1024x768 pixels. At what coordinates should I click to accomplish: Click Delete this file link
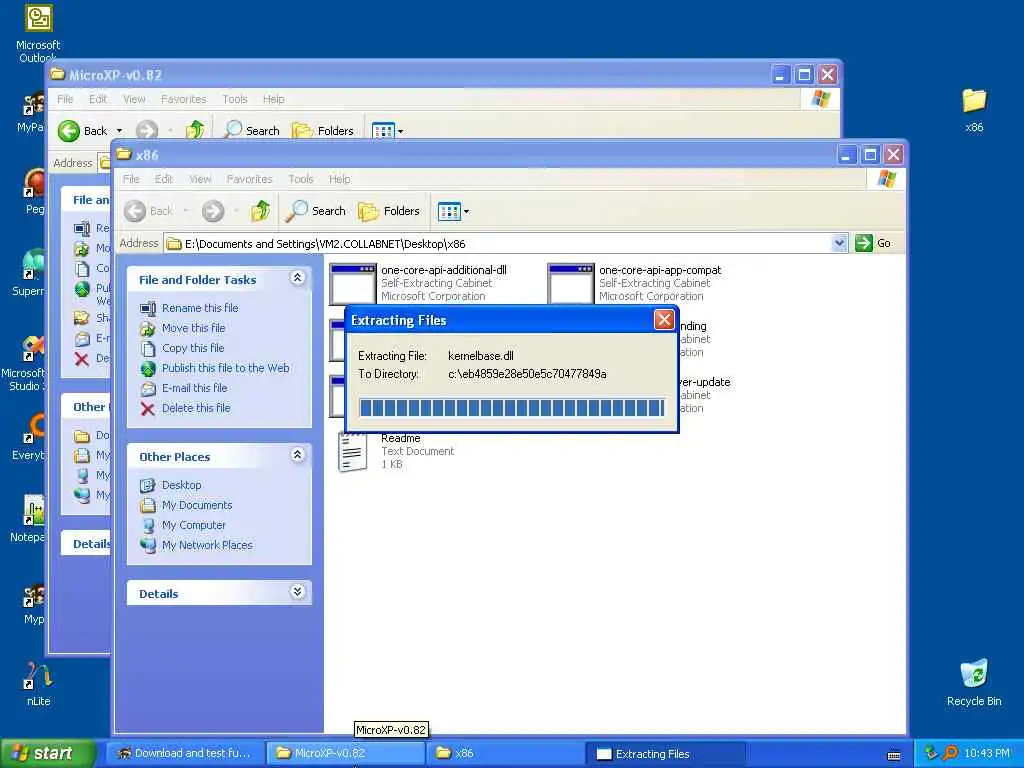coord(196,408)
